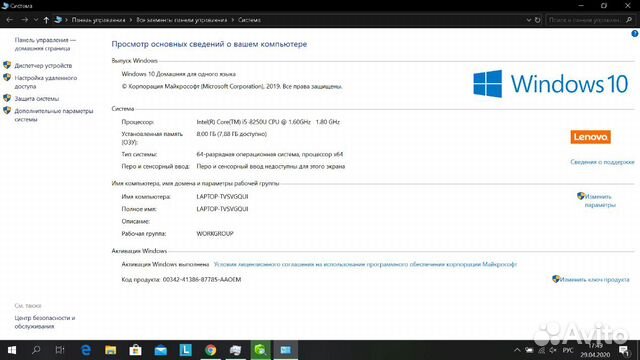This screenshot has height=360, width=640.
Task: Click shield icon beside 'Защита системы'
Action: point(7,98)
